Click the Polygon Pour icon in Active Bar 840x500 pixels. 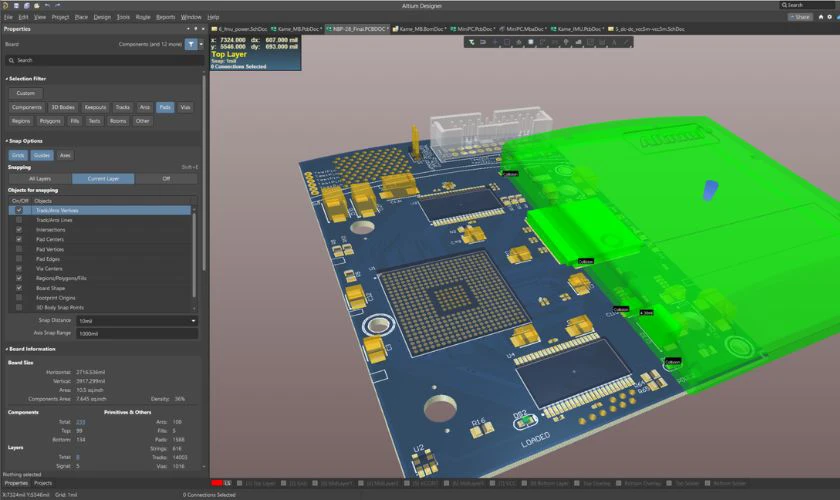(x=578, y=42)
